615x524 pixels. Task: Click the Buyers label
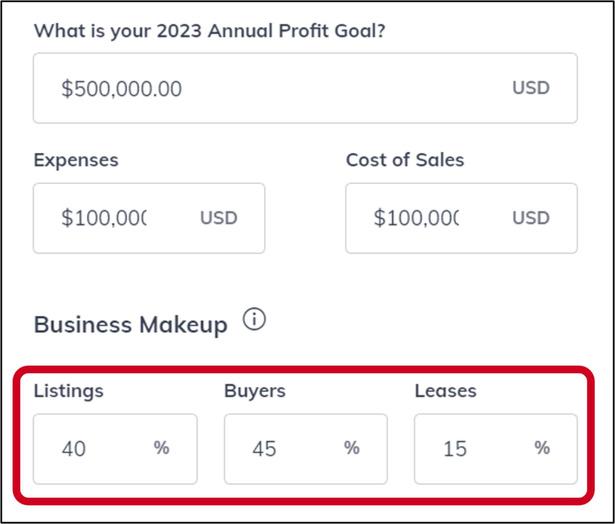255,391
